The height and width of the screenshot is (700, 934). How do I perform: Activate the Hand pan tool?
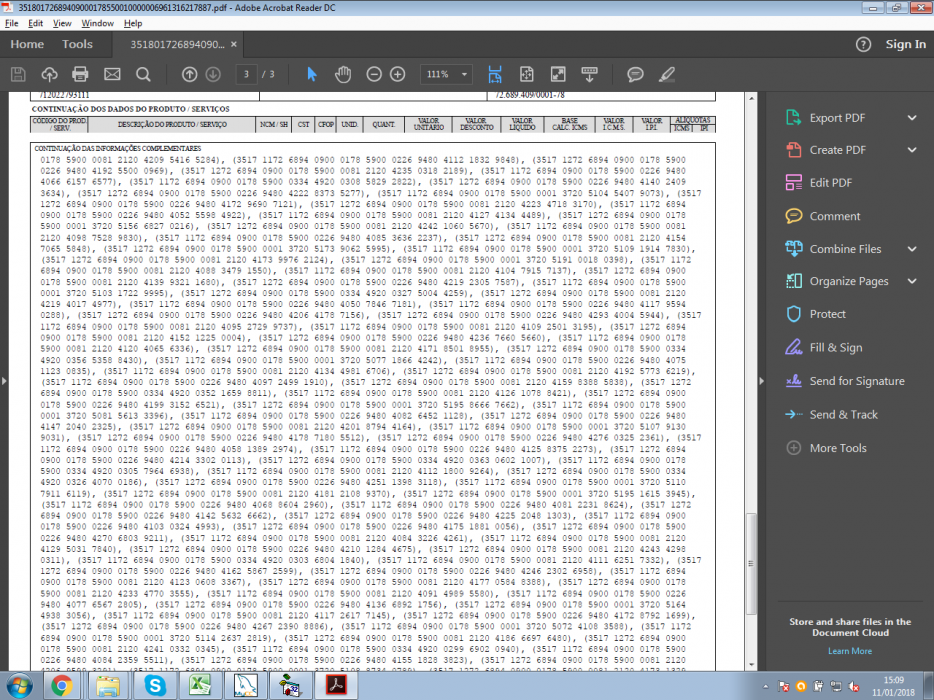point(343,74)
